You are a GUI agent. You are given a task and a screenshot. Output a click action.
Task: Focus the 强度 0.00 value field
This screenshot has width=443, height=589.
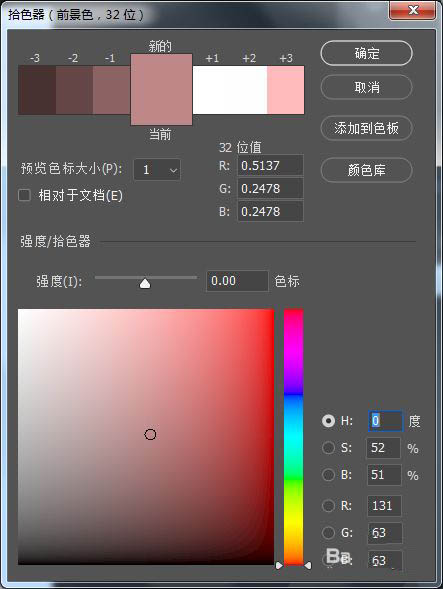coord(237,281)
